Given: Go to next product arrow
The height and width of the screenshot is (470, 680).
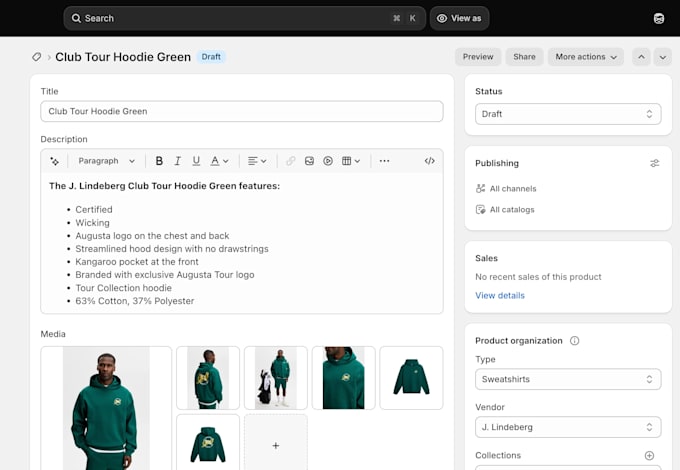Looking at the screenshot, I should [663, 57].
